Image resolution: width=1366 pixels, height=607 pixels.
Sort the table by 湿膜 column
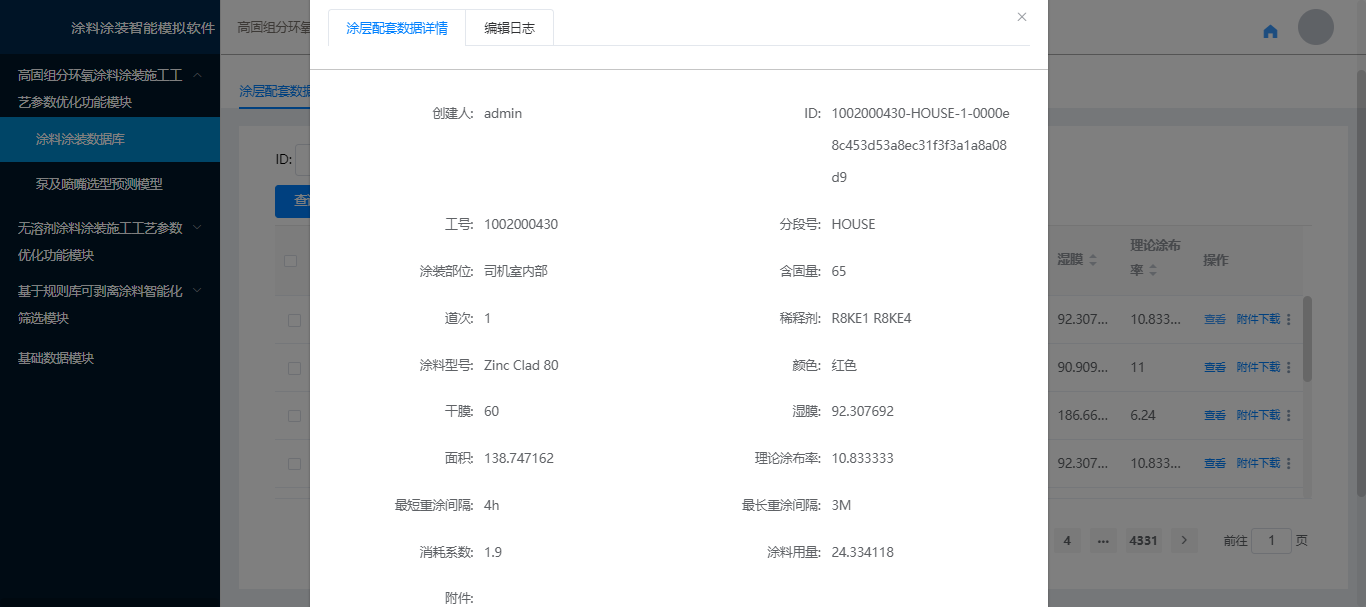coord(1092,260)
